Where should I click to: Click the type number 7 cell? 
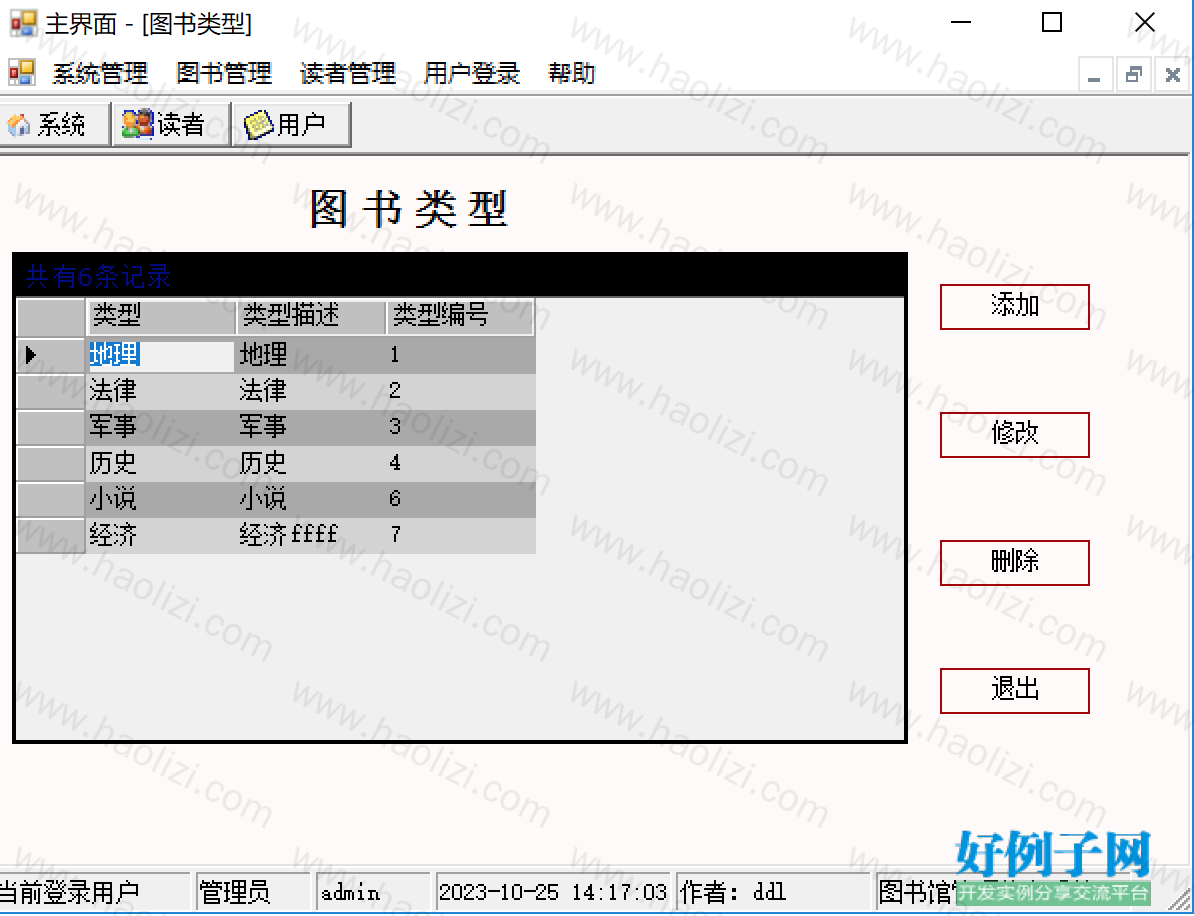(460, 535)
